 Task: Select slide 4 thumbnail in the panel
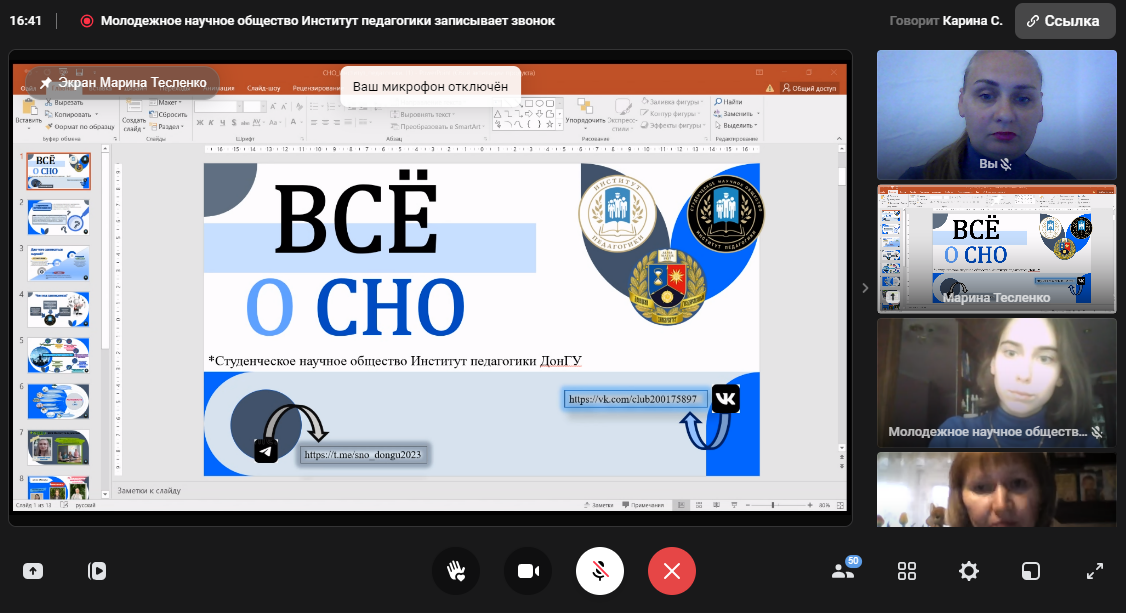click(58, 309)
